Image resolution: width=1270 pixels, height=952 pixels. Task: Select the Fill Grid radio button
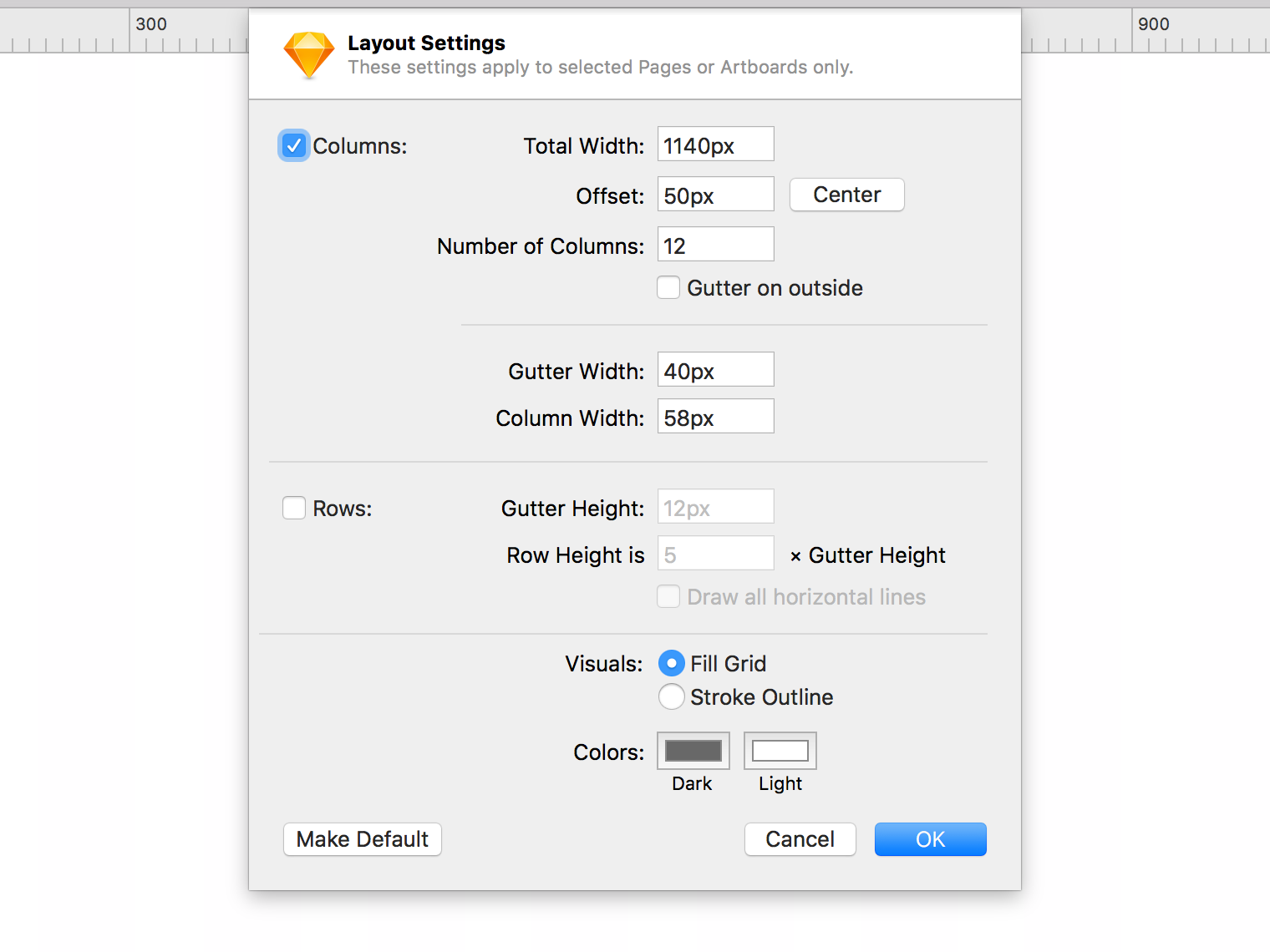(x=671, y=664)
